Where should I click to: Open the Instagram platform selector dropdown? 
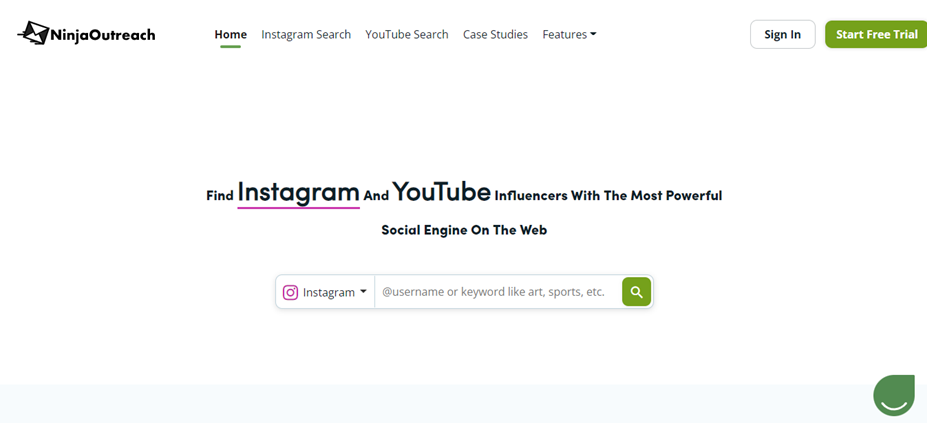(x=325, y=292)
